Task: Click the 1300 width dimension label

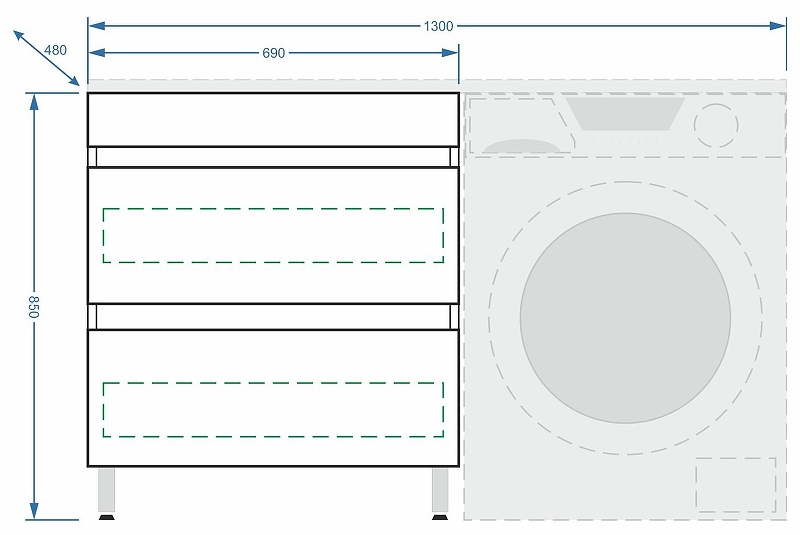Action: click(x=438, y=25)
